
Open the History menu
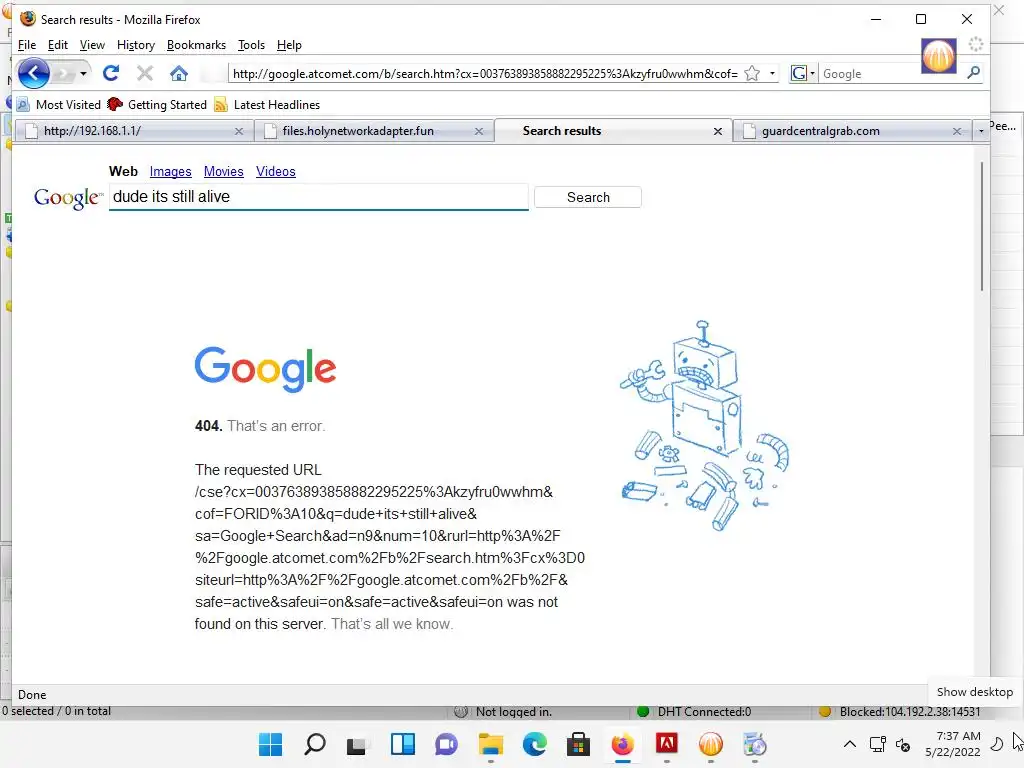[136, 45]
